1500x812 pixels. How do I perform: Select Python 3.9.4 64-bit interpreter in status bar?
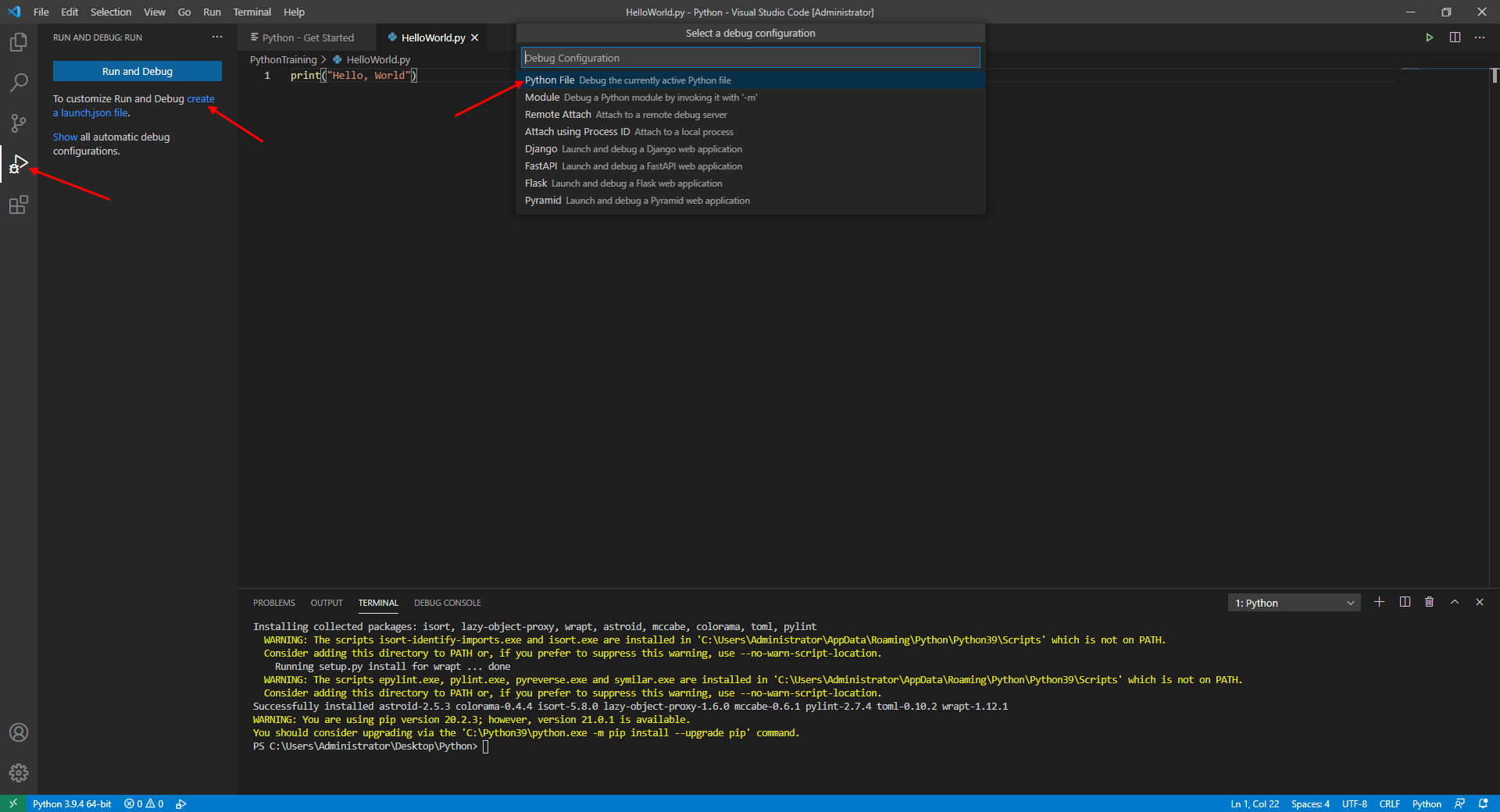(72, 803)
